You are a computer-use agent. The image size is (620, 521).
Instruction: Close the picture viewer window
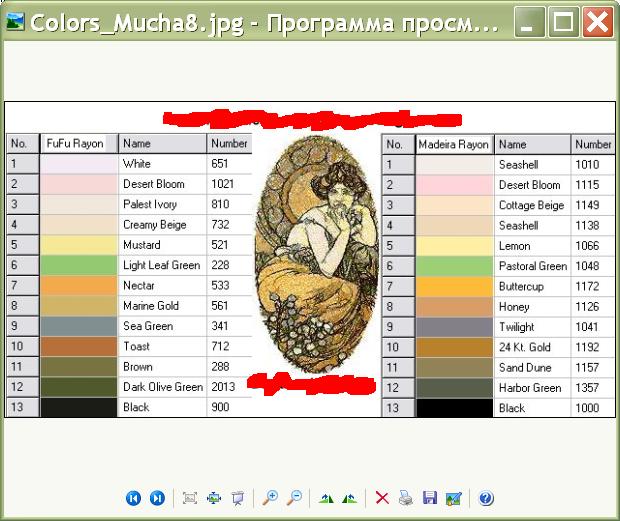click(x=598, y=22)
